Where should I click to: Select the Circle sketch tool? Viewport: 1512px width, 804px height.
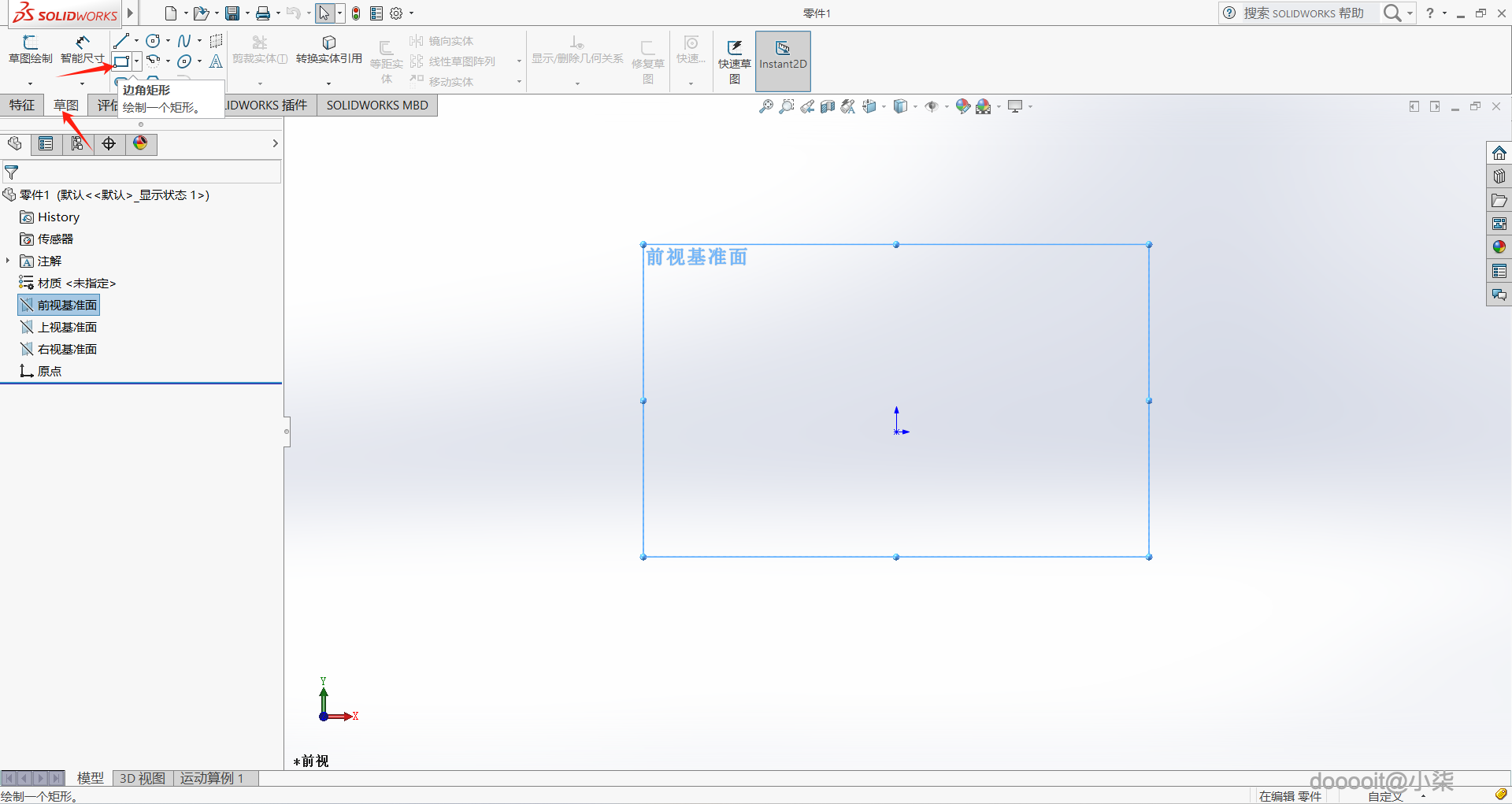pyautogui.click(x=153, y=41)
